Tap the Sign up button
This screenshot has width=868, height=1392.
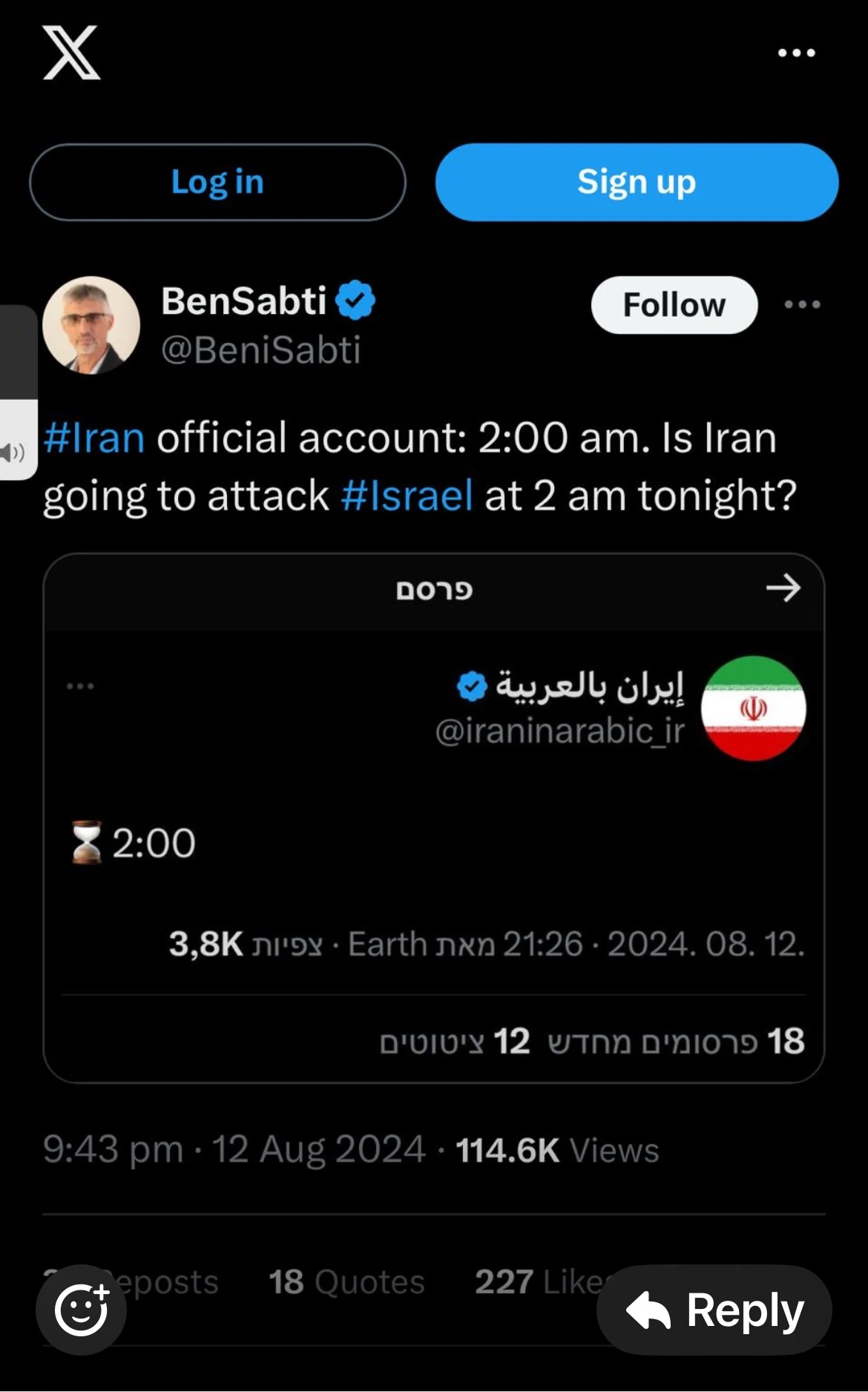[637, 183]
